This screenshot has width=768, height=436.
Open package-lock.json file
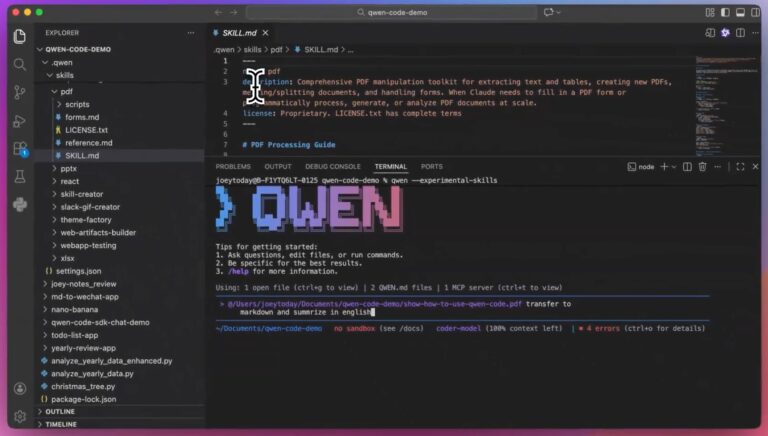pos(83,399)
